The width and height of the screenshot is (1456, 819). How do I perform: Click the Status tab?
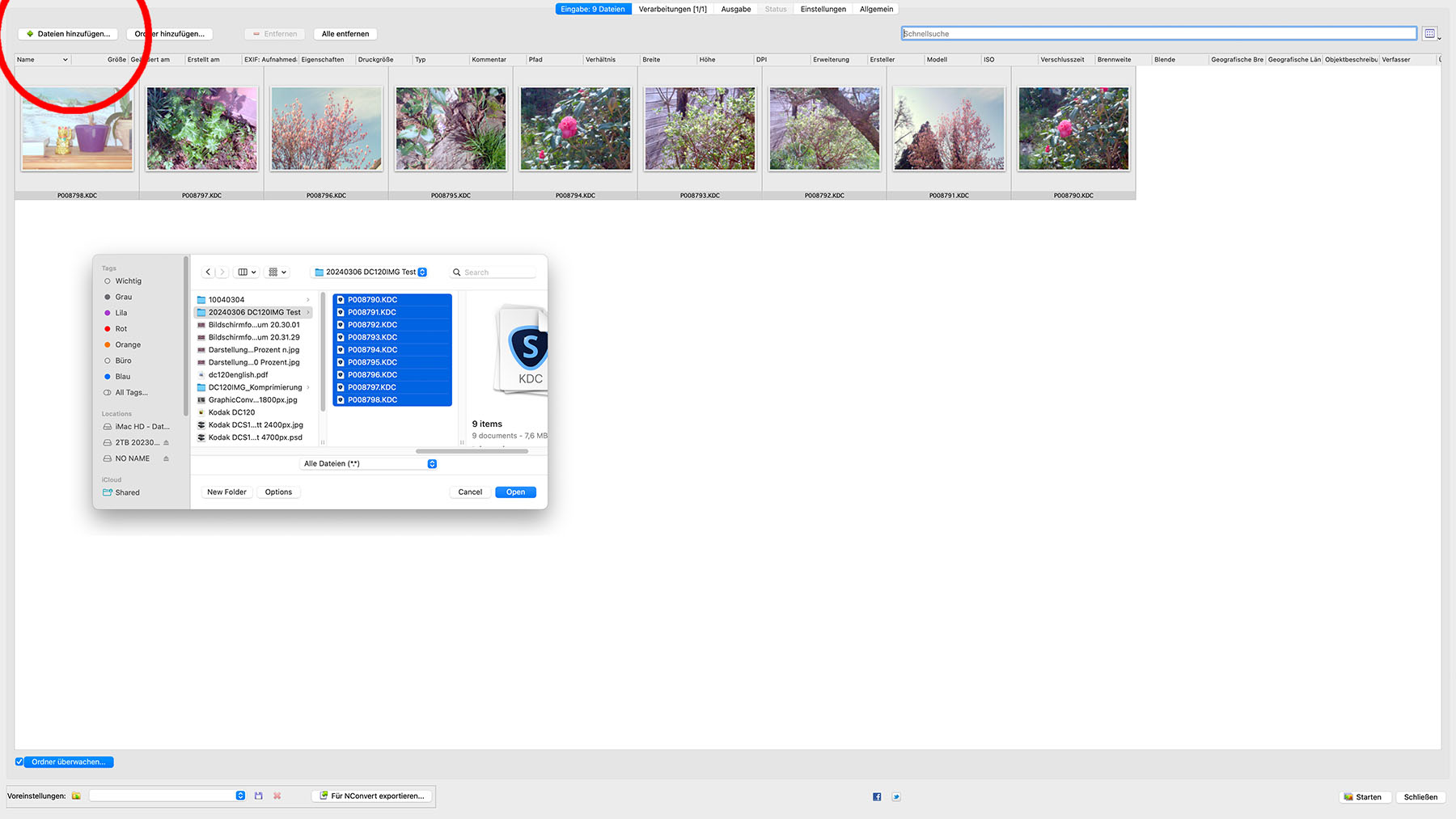tap(776, 9)
